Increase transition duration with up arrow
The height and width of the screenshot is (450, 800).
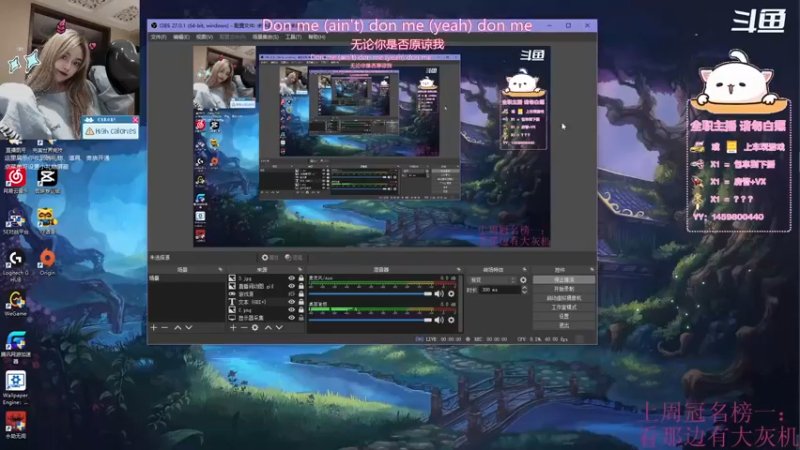[524, 288]
